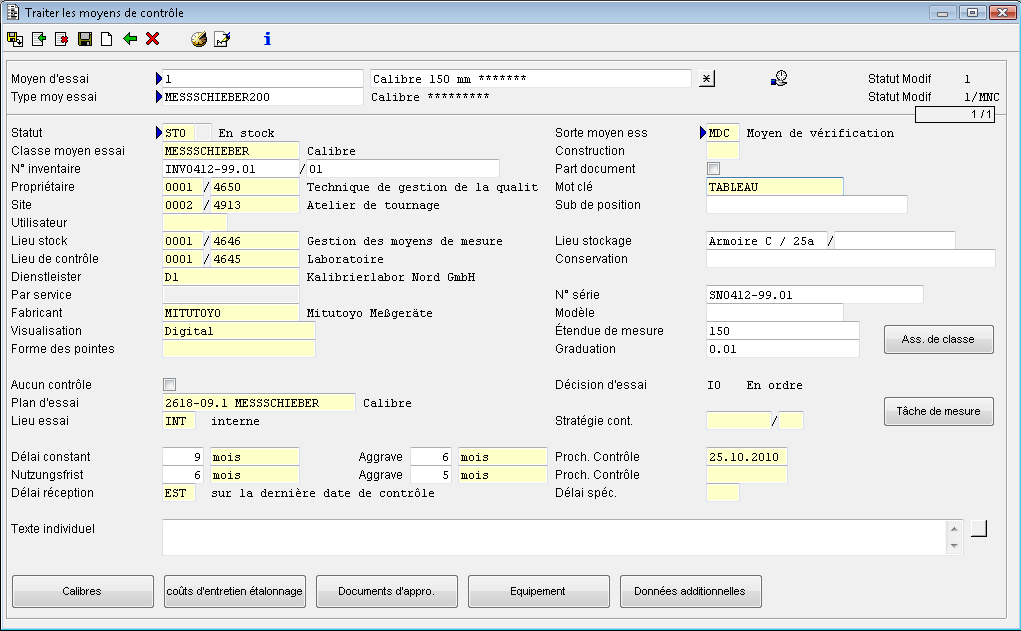Screen dimensions: 1021x631
Task: Click the Ass. de classe button
Action: point(938,339)
